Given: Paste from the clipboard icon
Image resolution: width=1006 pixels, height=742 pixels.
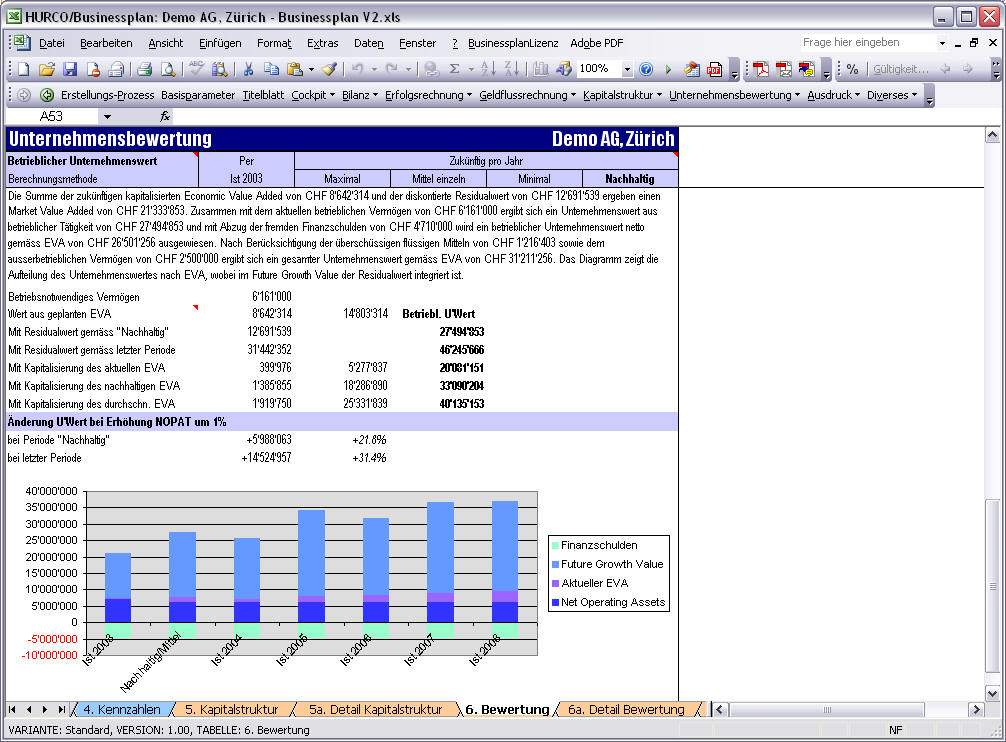Looking at the screenshot, I should click(294, 69).
